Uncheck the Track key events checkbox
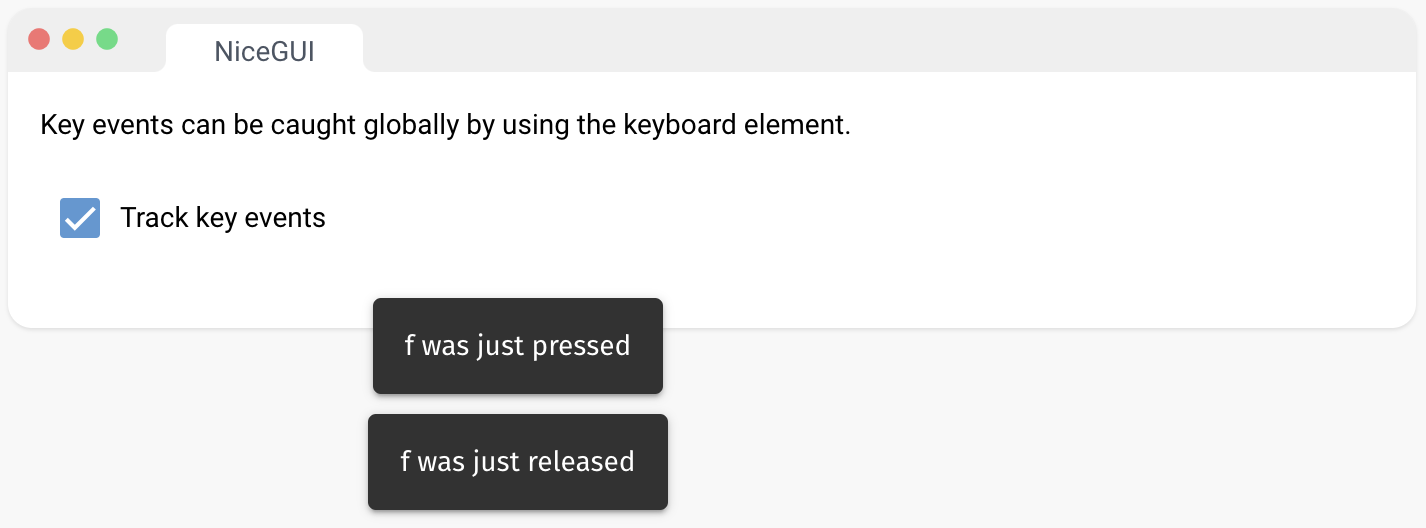 pos(80,218)
